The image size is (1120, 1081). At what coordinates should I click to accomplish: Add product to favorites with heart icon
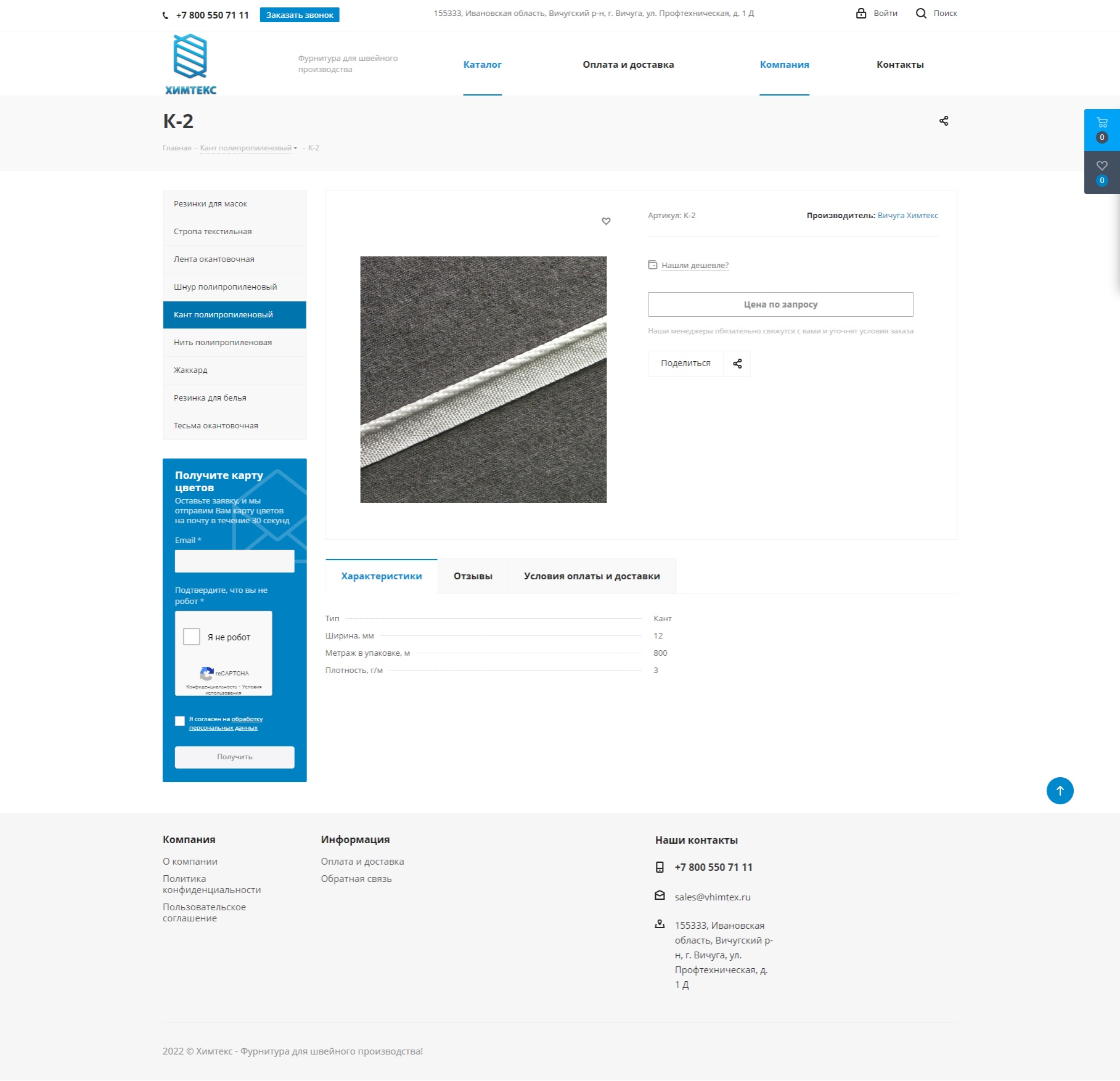pos(606,221)
